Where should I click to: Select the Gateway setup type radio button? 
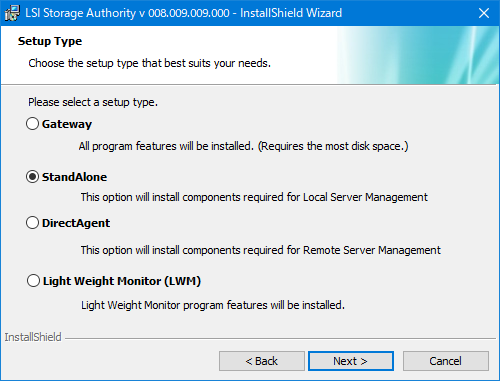(32, 124)
